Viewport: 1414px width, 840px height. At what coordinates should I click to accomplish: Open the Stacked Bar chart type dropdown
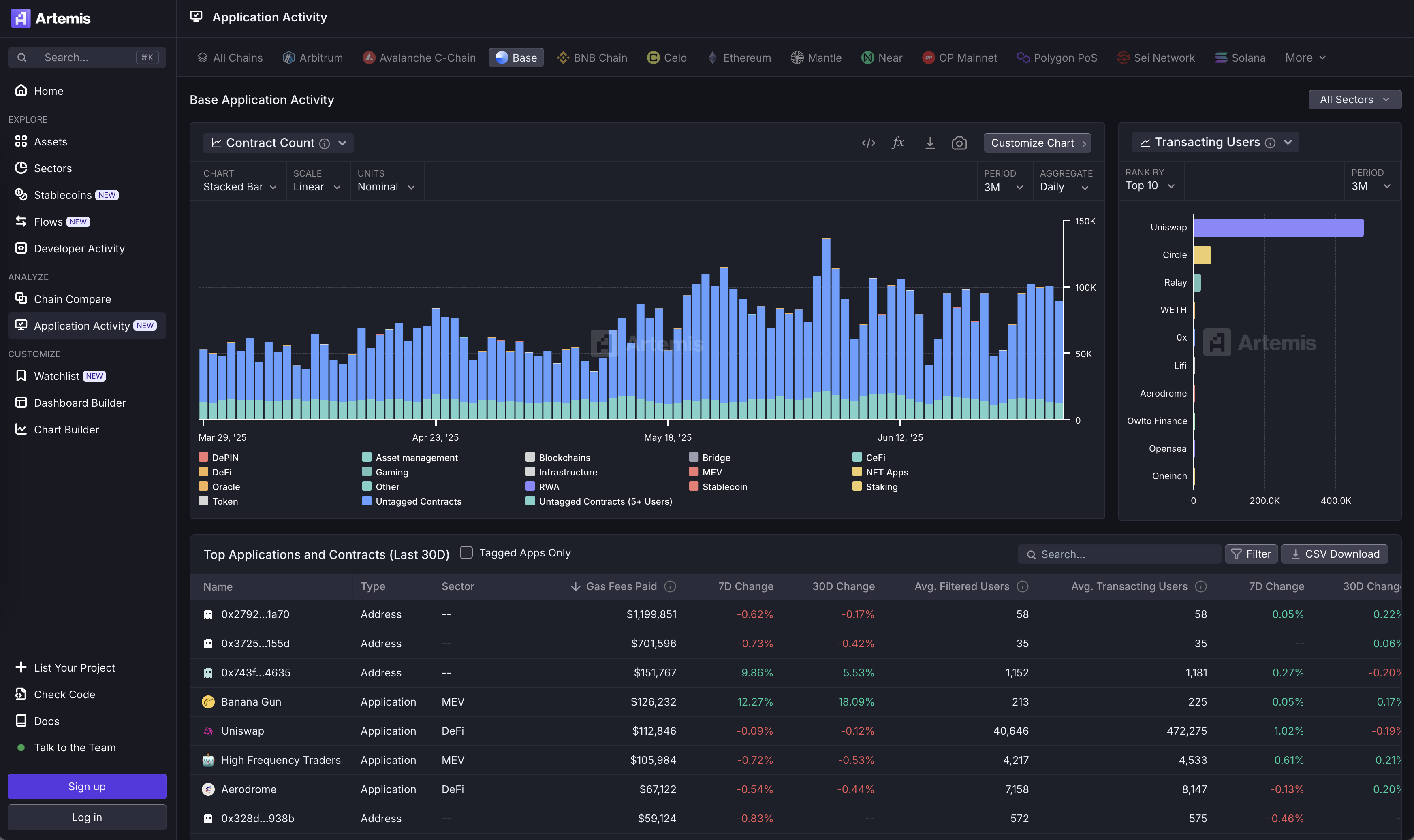click(240, 187)
